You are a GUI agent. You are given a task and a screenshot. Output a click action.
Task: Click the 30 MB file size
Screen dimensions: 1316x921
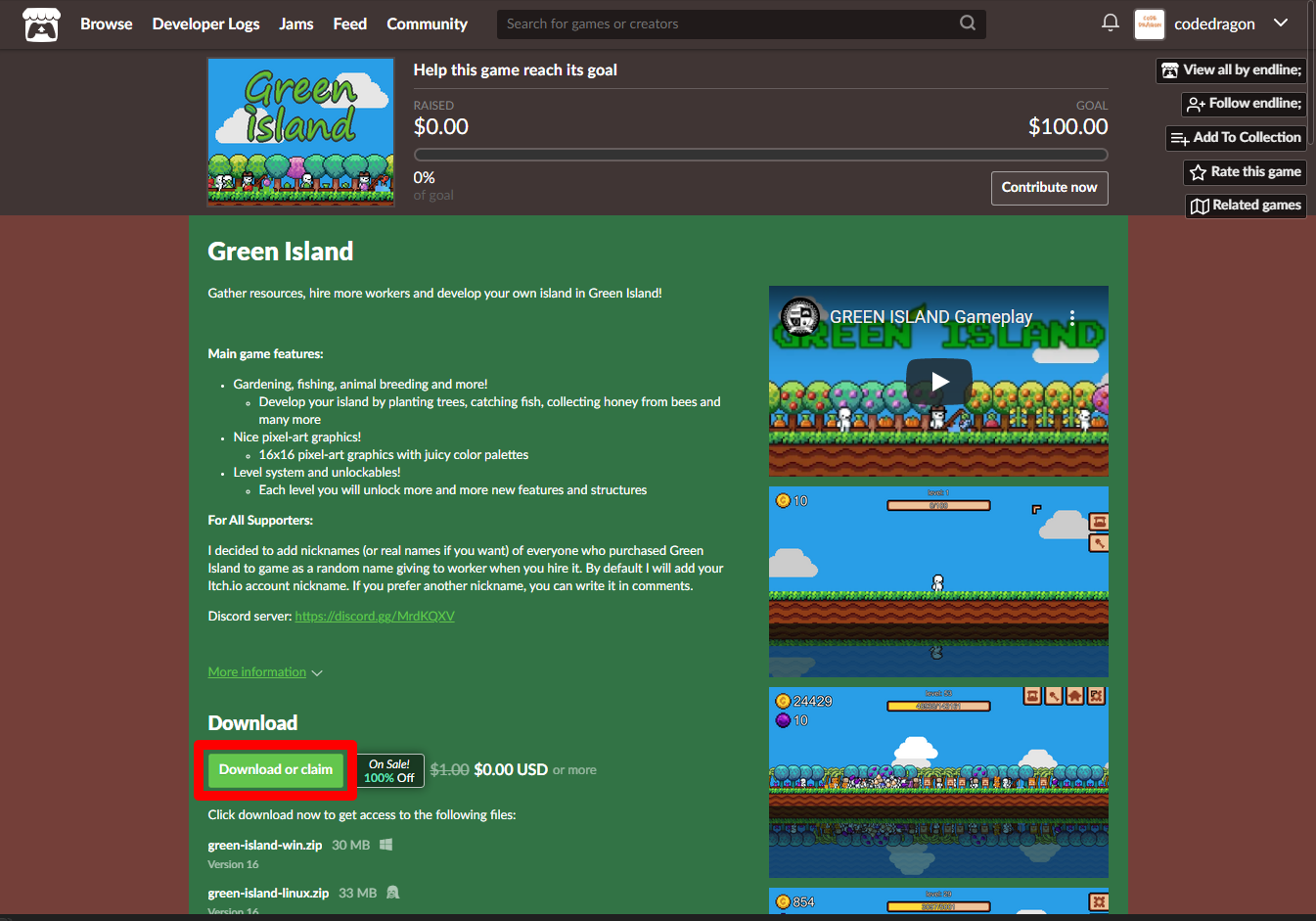point(351,846)
